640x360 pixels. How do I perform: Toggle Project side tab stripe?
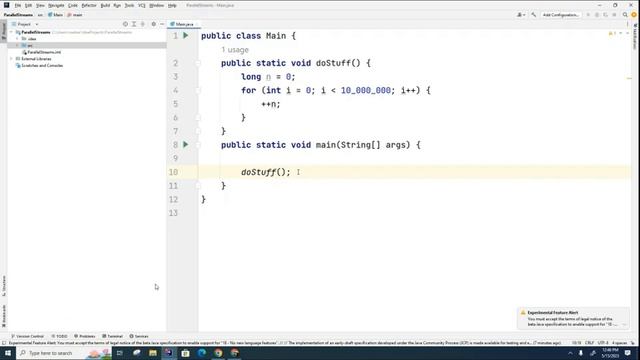pos(4,31)
